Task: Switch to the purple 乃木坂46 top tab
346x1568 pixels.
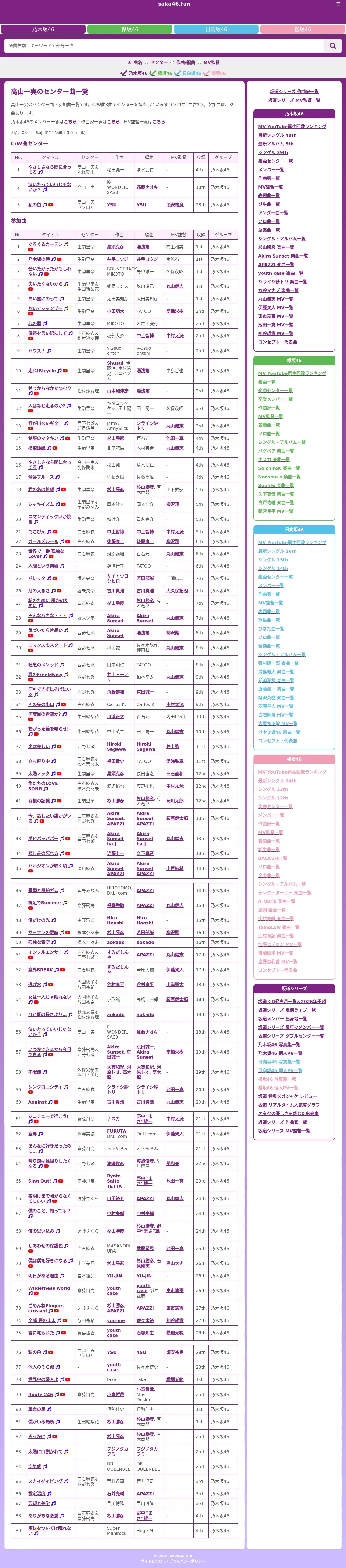Action: [x=43, y=29]
